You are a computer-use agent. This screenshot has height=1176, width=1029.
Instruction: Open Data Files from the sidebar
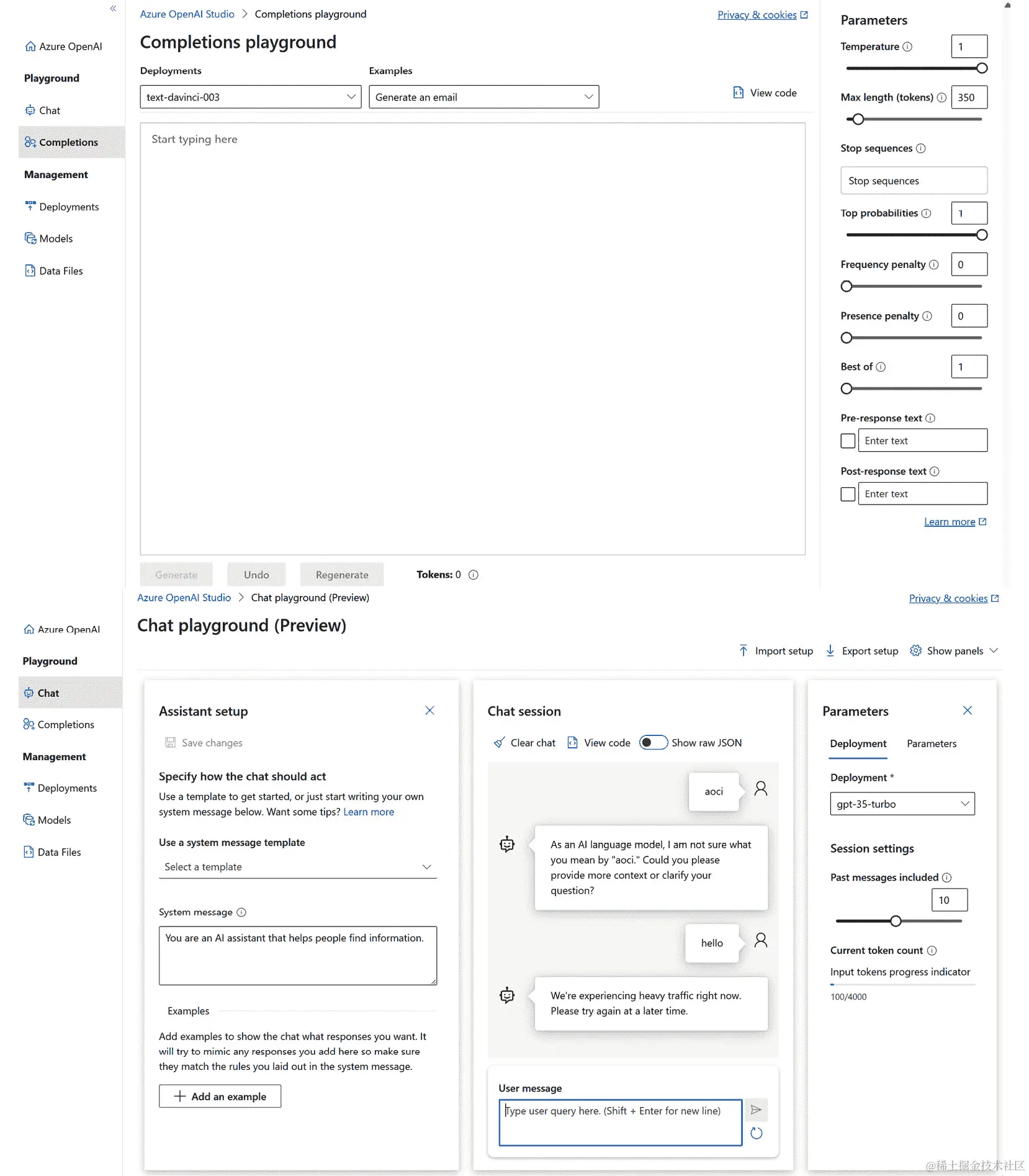click(60, 851)
